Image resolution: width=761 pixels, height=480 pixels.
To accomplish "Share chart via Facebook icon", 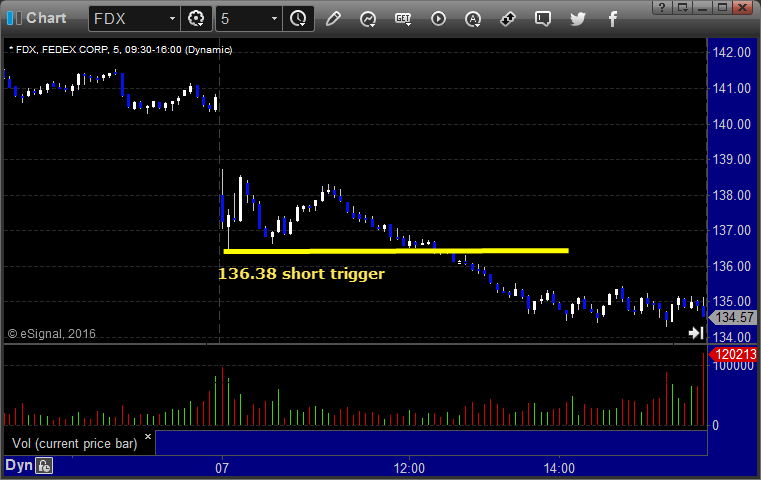I will tap(612, 19).
